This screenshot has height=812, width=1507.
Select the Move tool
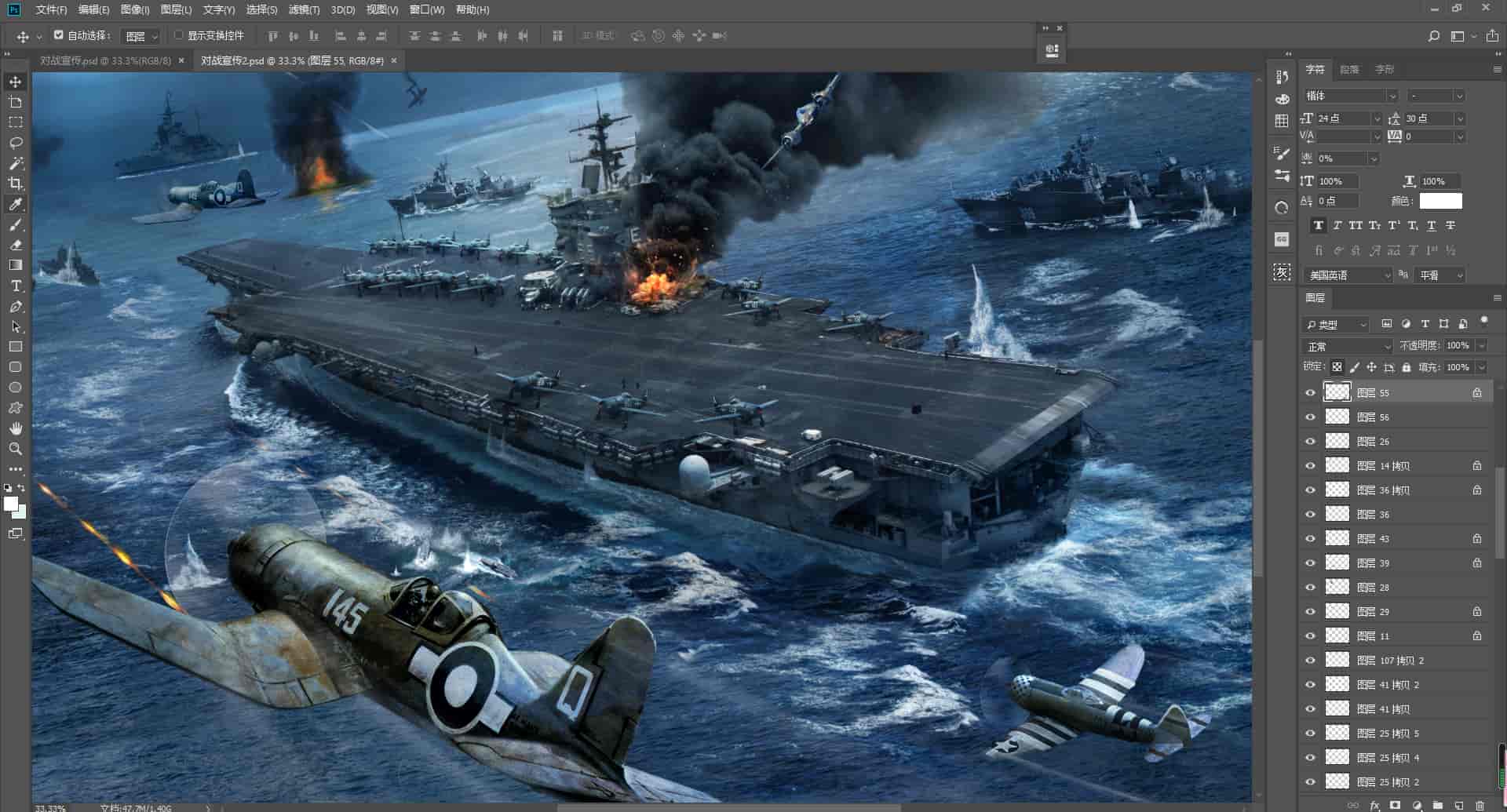pos(16,82)
